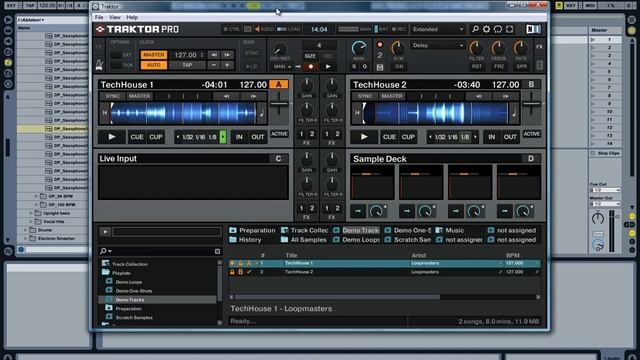
Task: Decrease master clock tempo with minus button
Action: [x=214, y=65]
